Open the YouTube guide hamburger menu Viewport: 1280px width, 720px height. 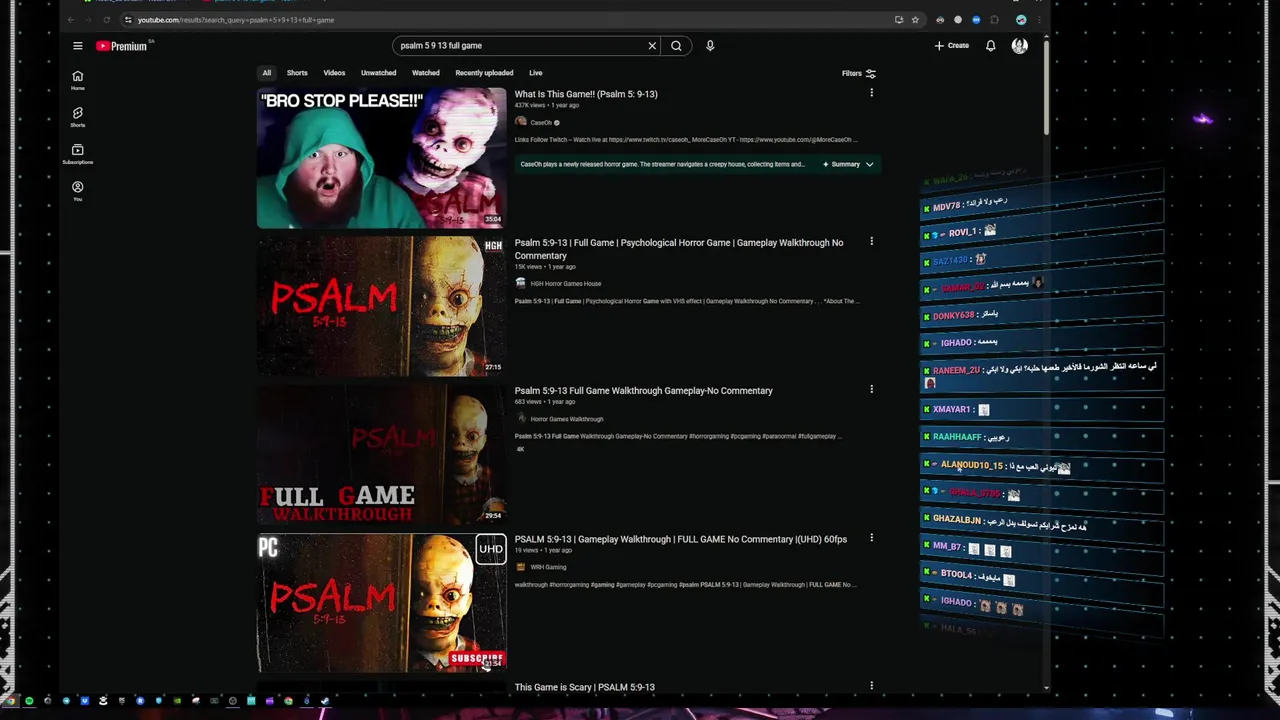click(77, 46)
